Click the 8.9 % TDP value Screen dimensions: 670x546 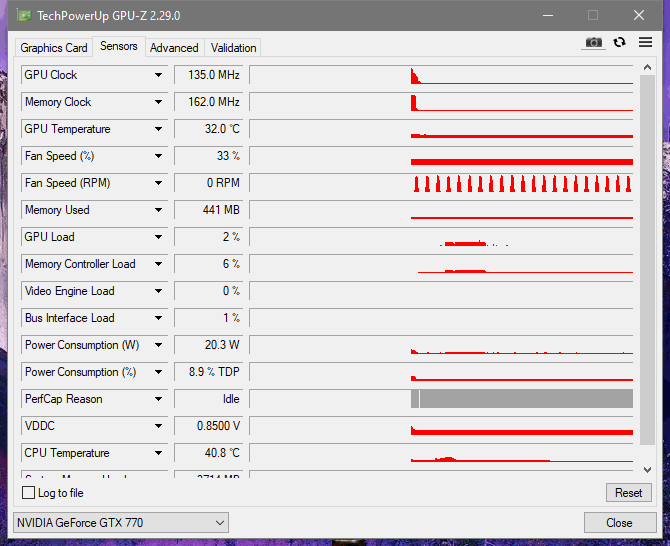click(x=209, y=372)
